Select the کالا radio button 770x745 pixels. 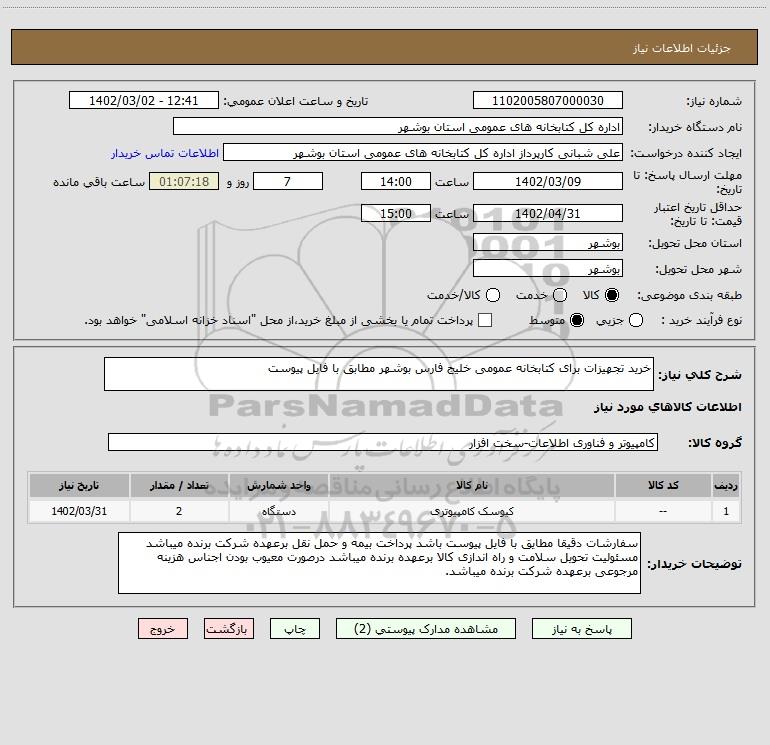(x=612, y=295)
